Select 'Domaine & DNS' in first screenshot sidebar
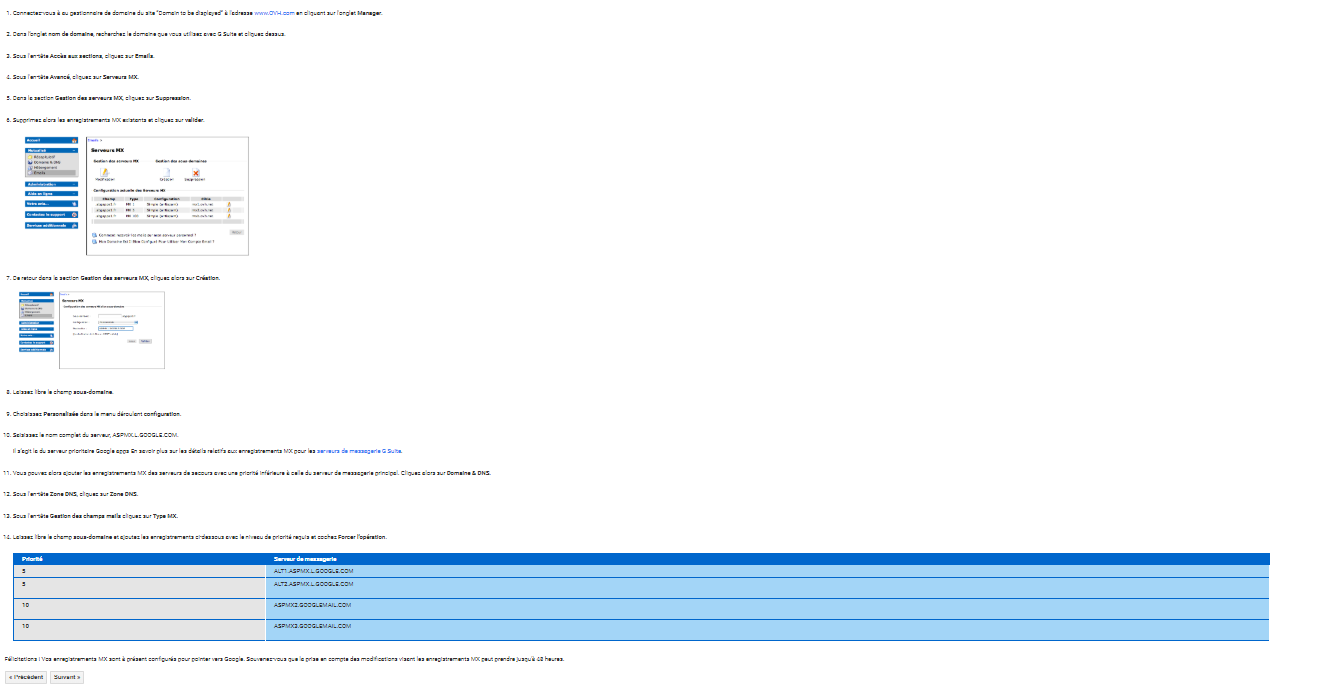 coord(46,162)
